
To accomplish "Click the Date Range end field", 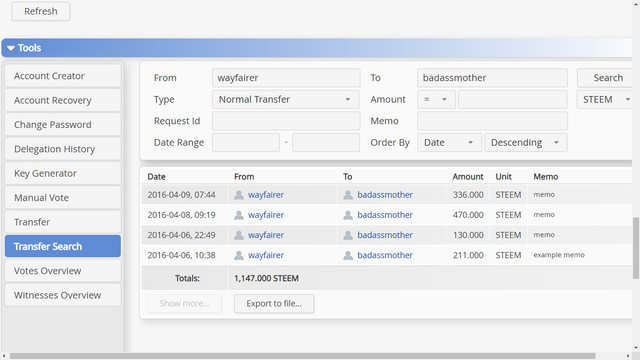I will coord(326,142).
